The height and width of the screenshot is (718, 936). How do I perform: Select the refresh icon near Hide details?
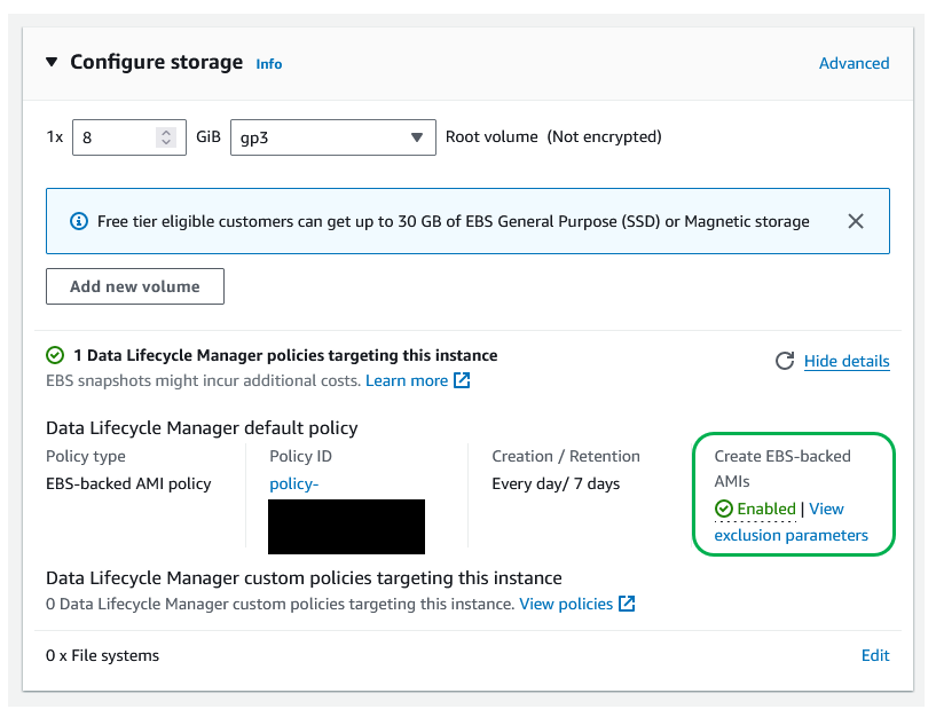click(x=785, y=361)
